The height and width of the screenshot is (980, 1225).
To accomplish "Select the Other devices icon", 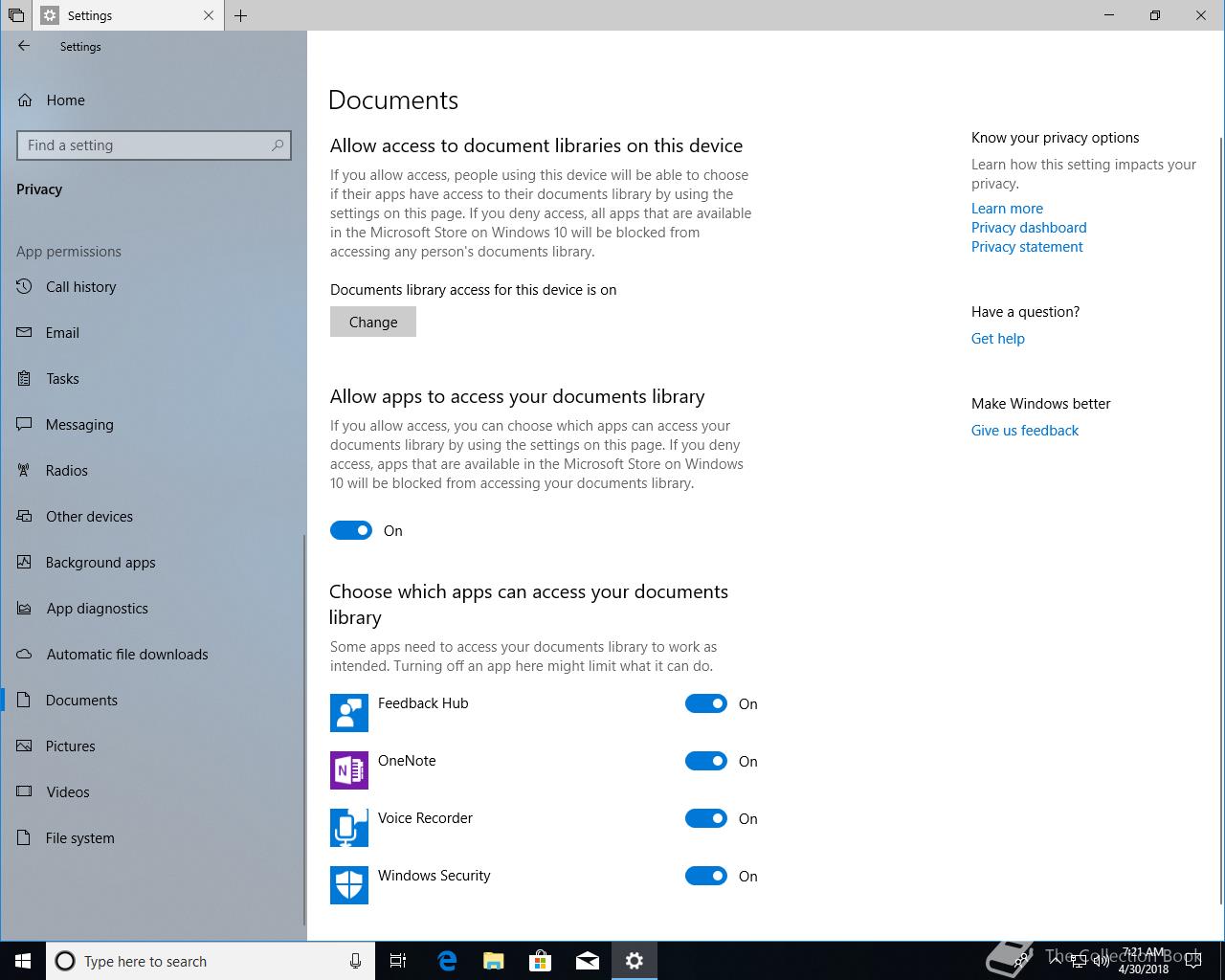I will click(26, 516).
